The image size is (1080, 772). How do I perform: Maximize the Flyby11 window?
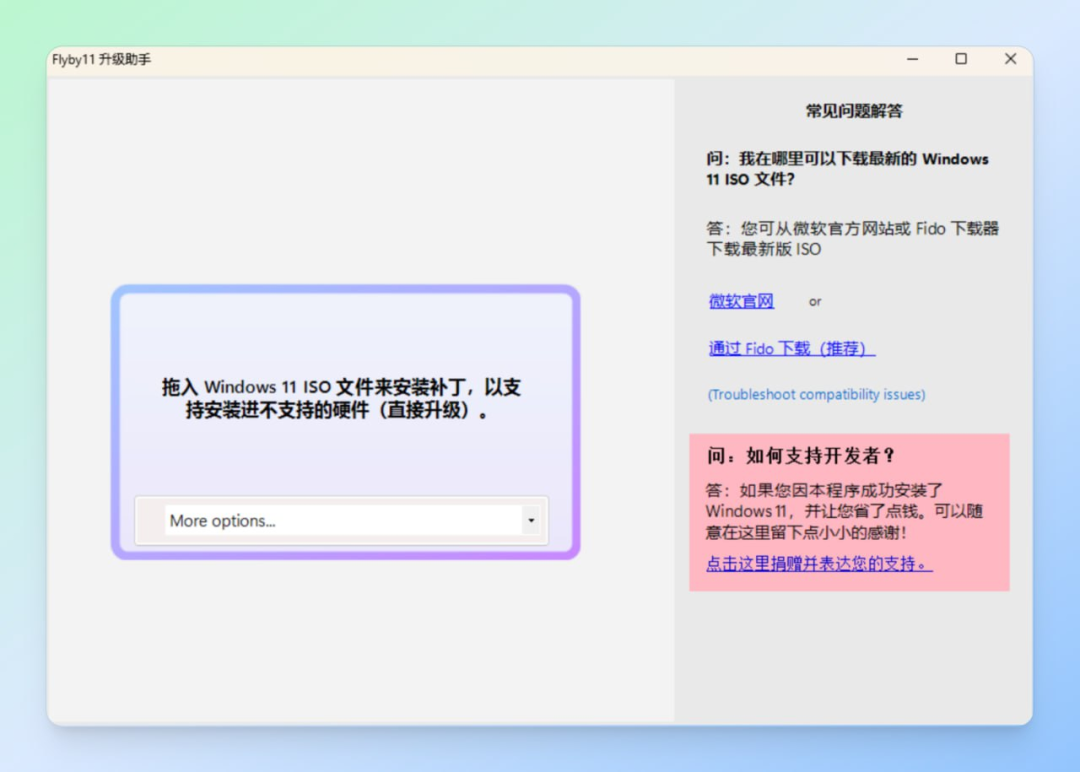[961, 59]
